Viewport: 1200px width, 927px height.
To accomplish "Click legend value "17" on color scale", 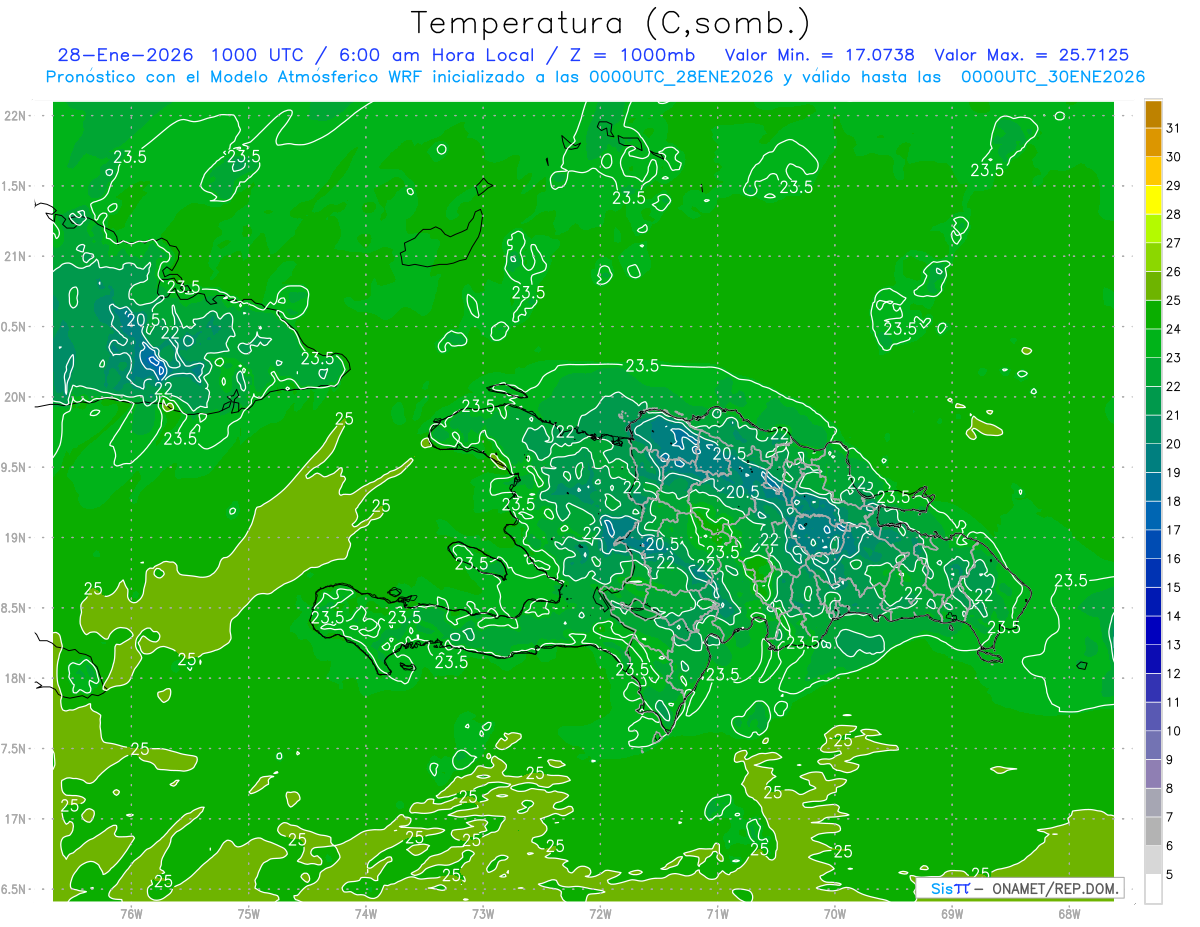I will pyautogui.click(x=1174, y=530).
